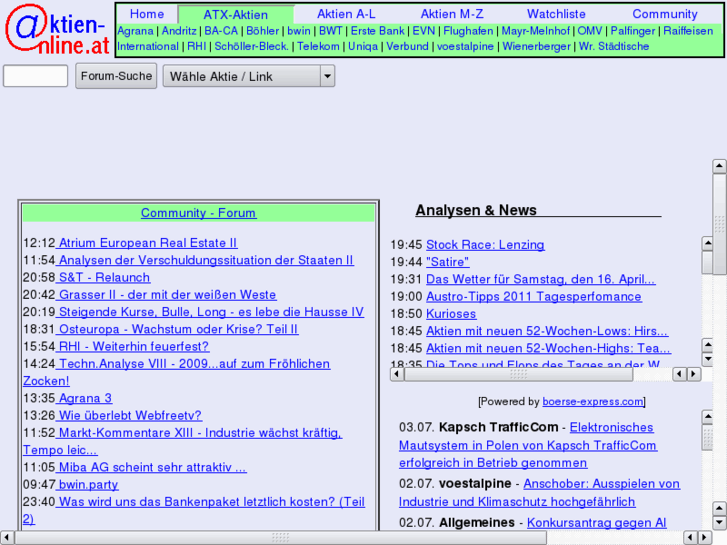Screen dimensions: 727x545
Task: Open news Das Wetter für Samstag
Action: [x=540, y=279]
